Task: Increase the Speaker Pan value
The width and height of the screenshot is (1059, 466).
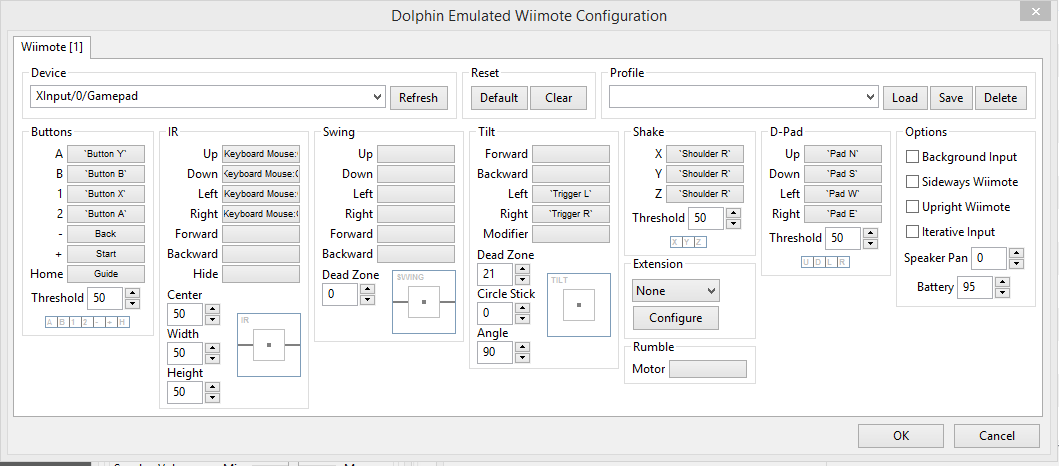Action: pos(1016,253)
